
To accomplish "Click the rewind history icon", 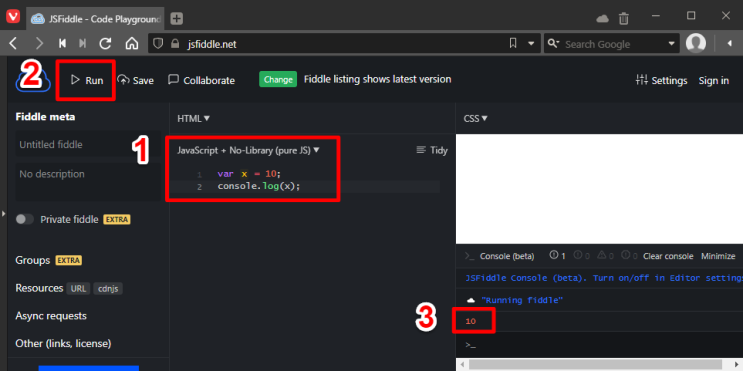I will click(x=62, y=44).
